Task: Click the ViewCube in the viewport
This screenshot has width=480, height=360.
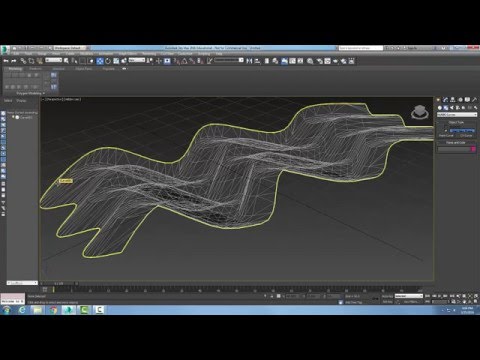Action: [x=420, y=112]
